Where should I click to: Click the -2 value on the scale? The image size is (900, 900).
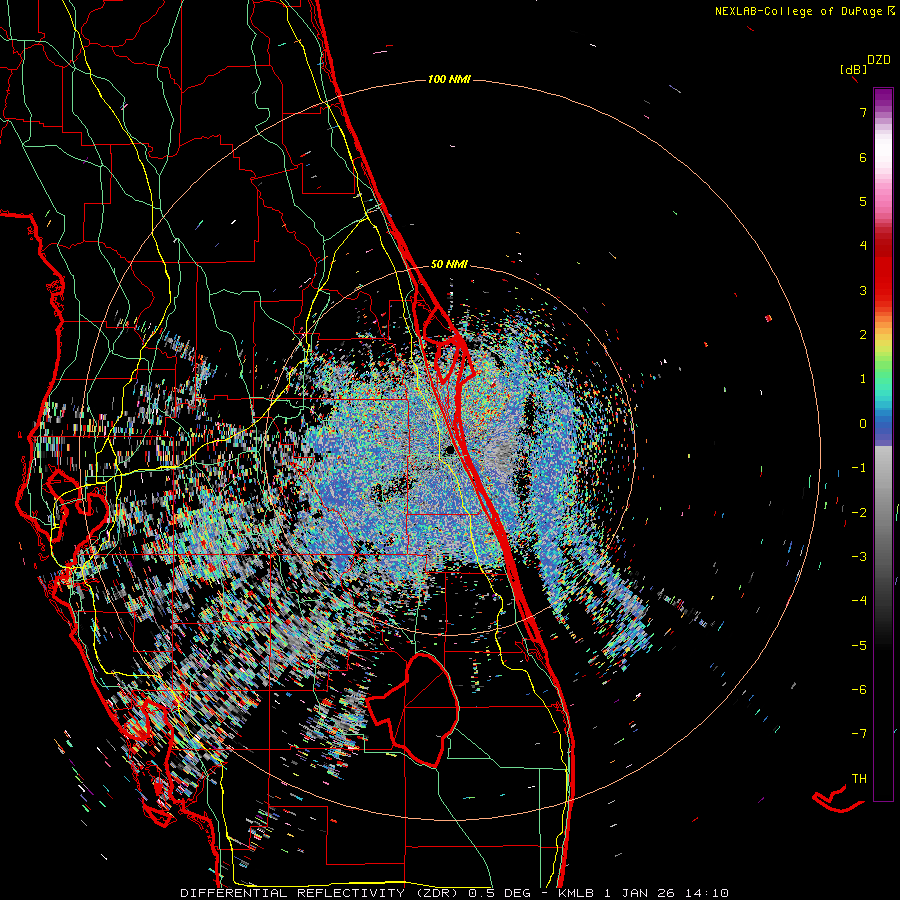pyautogui.click(x=859, y=513)
